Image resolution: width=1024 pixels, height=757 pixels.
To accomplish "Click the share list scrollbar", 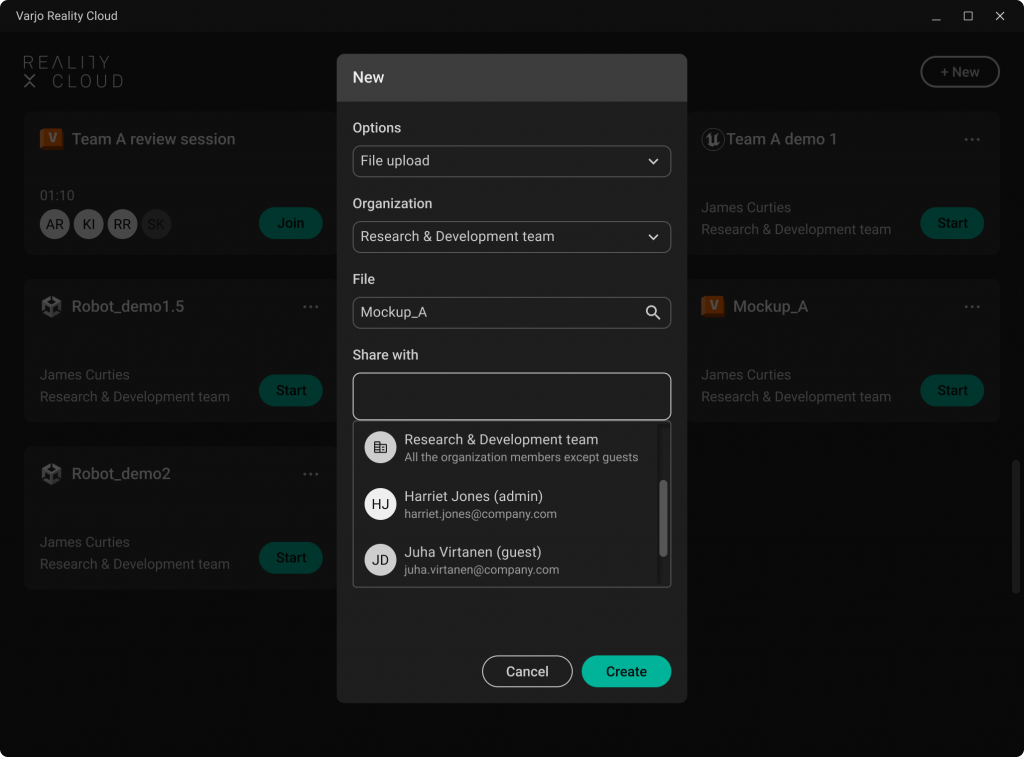I will pos(663,518).
